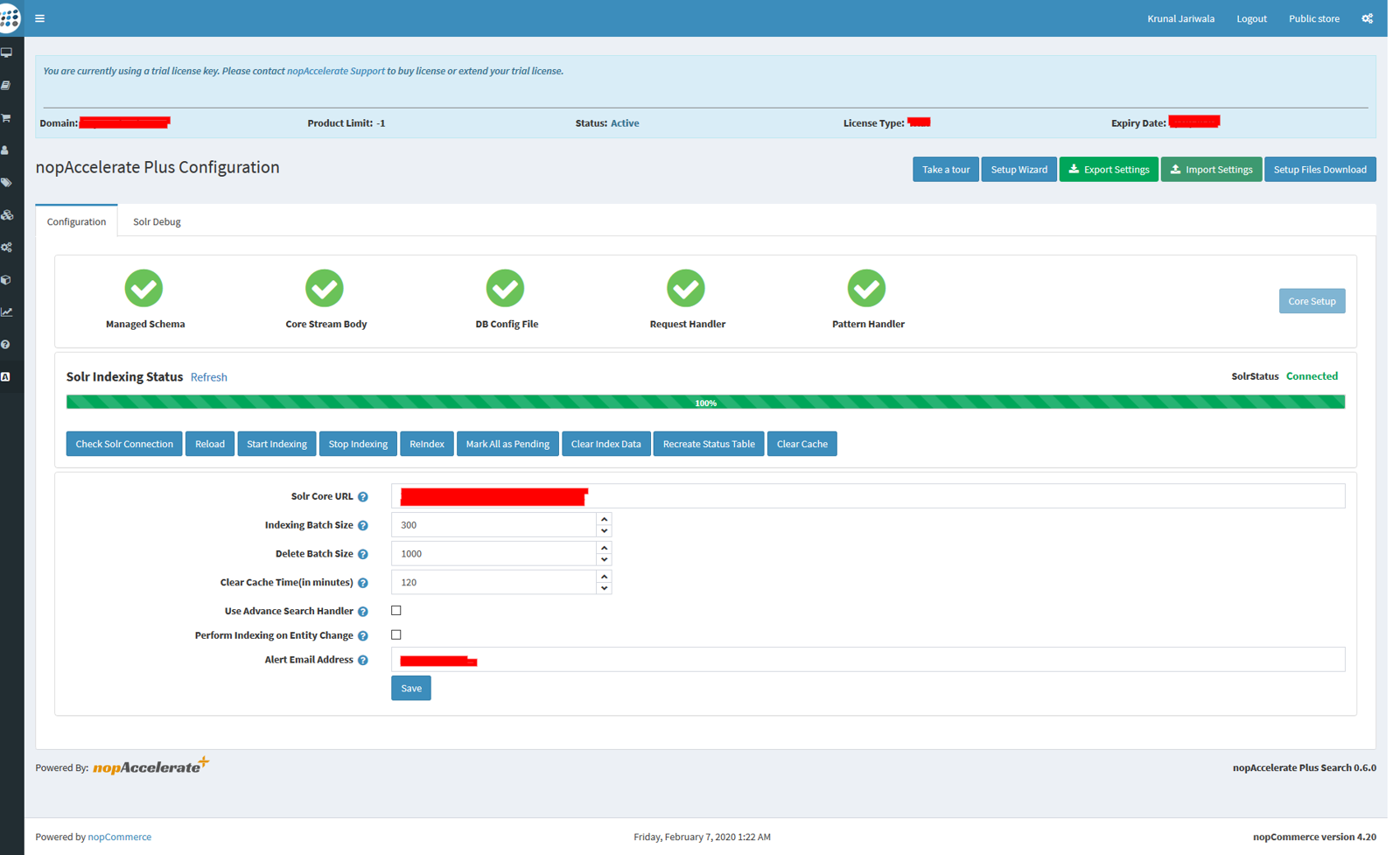Click Pattern Handler green checkmark
This screenshot has height=855, width=1400.
866,288
